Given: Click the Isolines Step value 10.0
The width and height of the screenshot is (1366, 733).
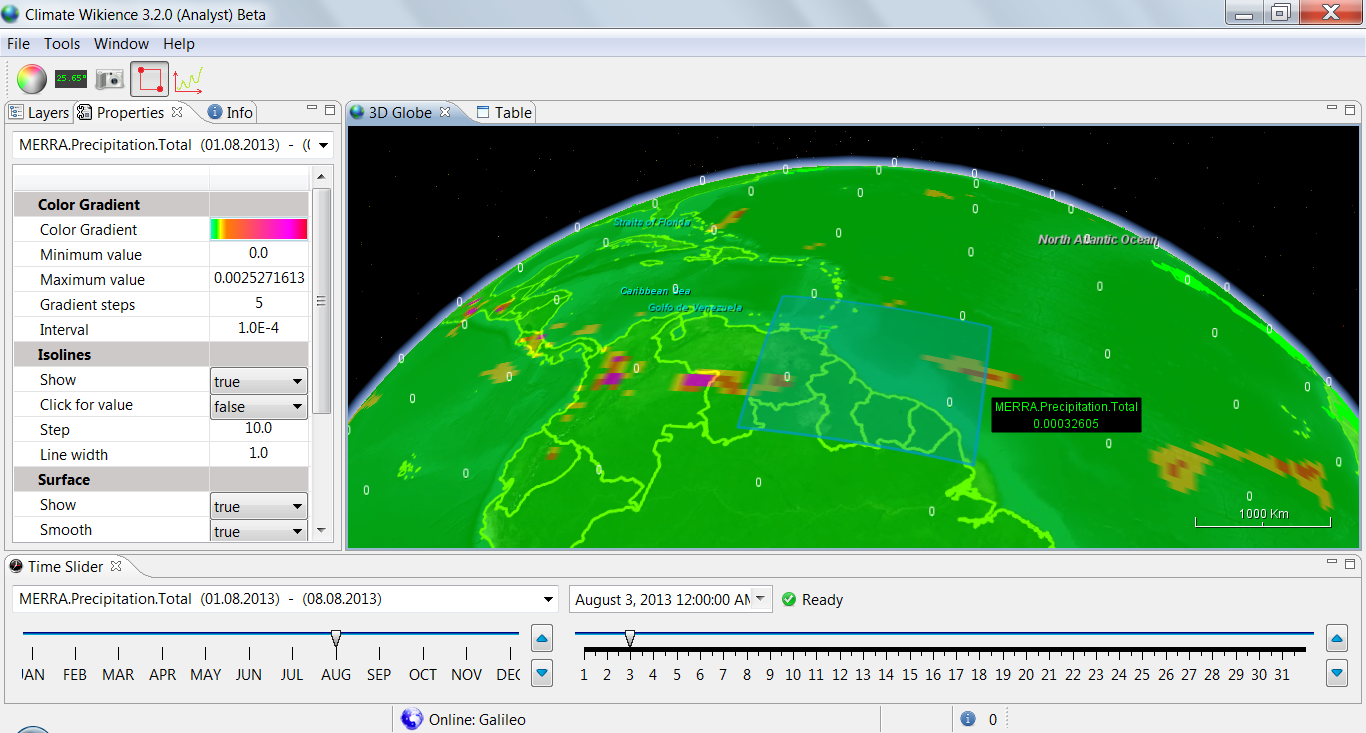Looking at the screenshot, I should [x=259, y=429].
